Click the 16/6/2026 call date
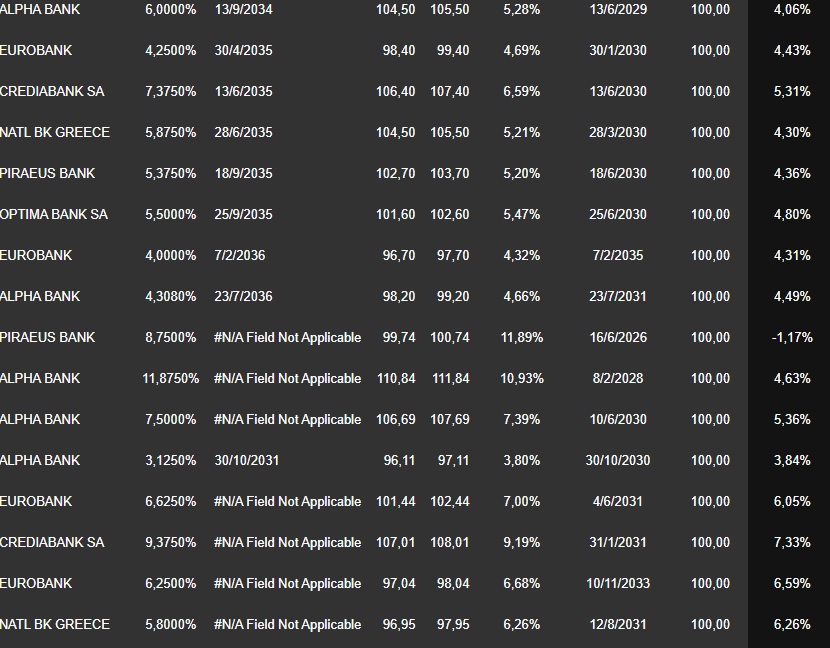The image size is (830, 648). (x=618, y=338)
